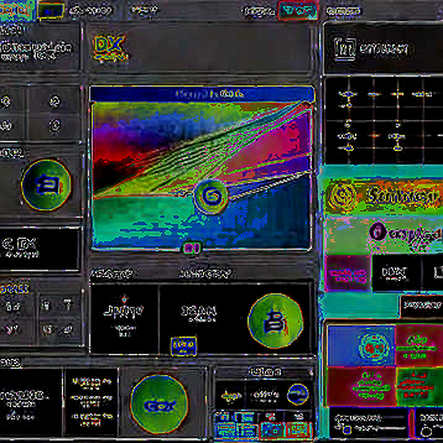Click the yellow spiral icon in the orange banner
The height and width of the screenshot is (443, 443).
[342, 195]
